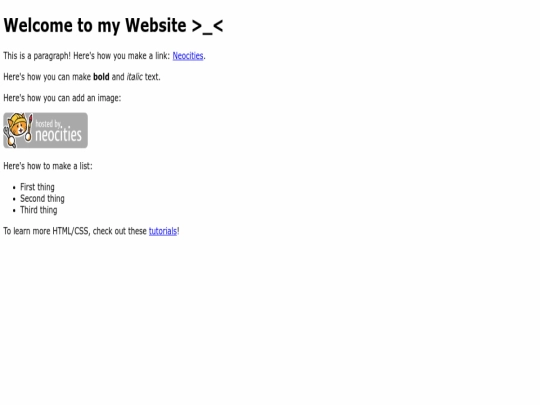
Task: Click the 'hosted by' caption in the badge
Action: pyautogui.click(x=48, y=124)
